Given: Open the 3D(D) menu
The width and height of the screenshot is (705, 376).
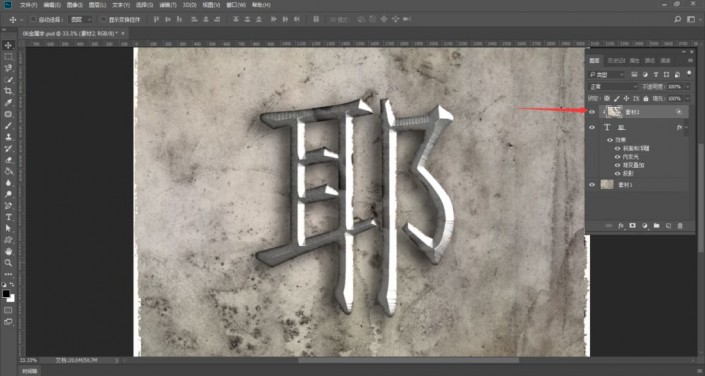Looking at the screenshot, I should tap(189, 5).
